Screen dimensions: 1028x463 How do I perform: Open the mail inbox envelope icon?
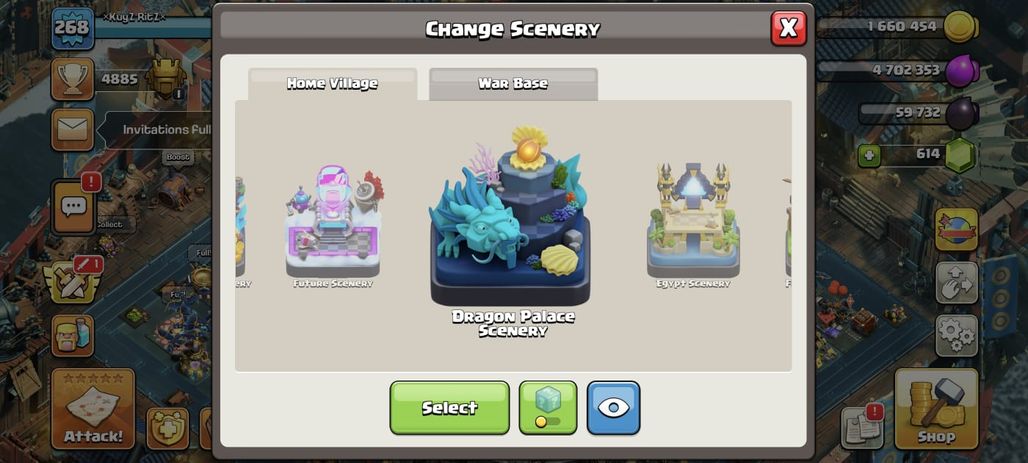(72, 129)
